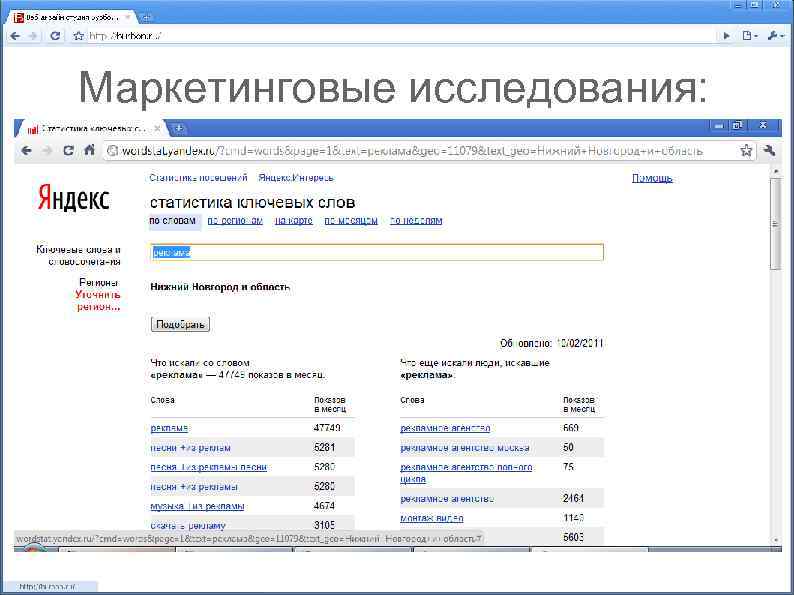Viewport: 794px width, 595px height.
Task: Reload page in outer browser
Action: point(55,35)
